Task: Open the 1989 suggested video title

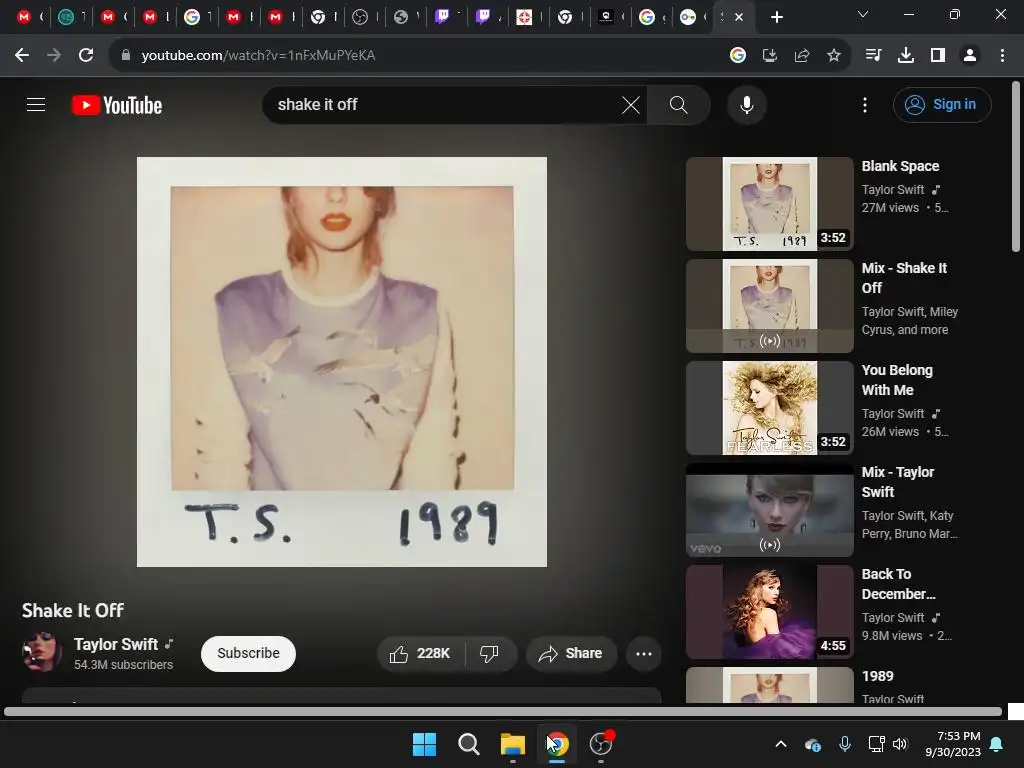Action: (x=877, y=676)
